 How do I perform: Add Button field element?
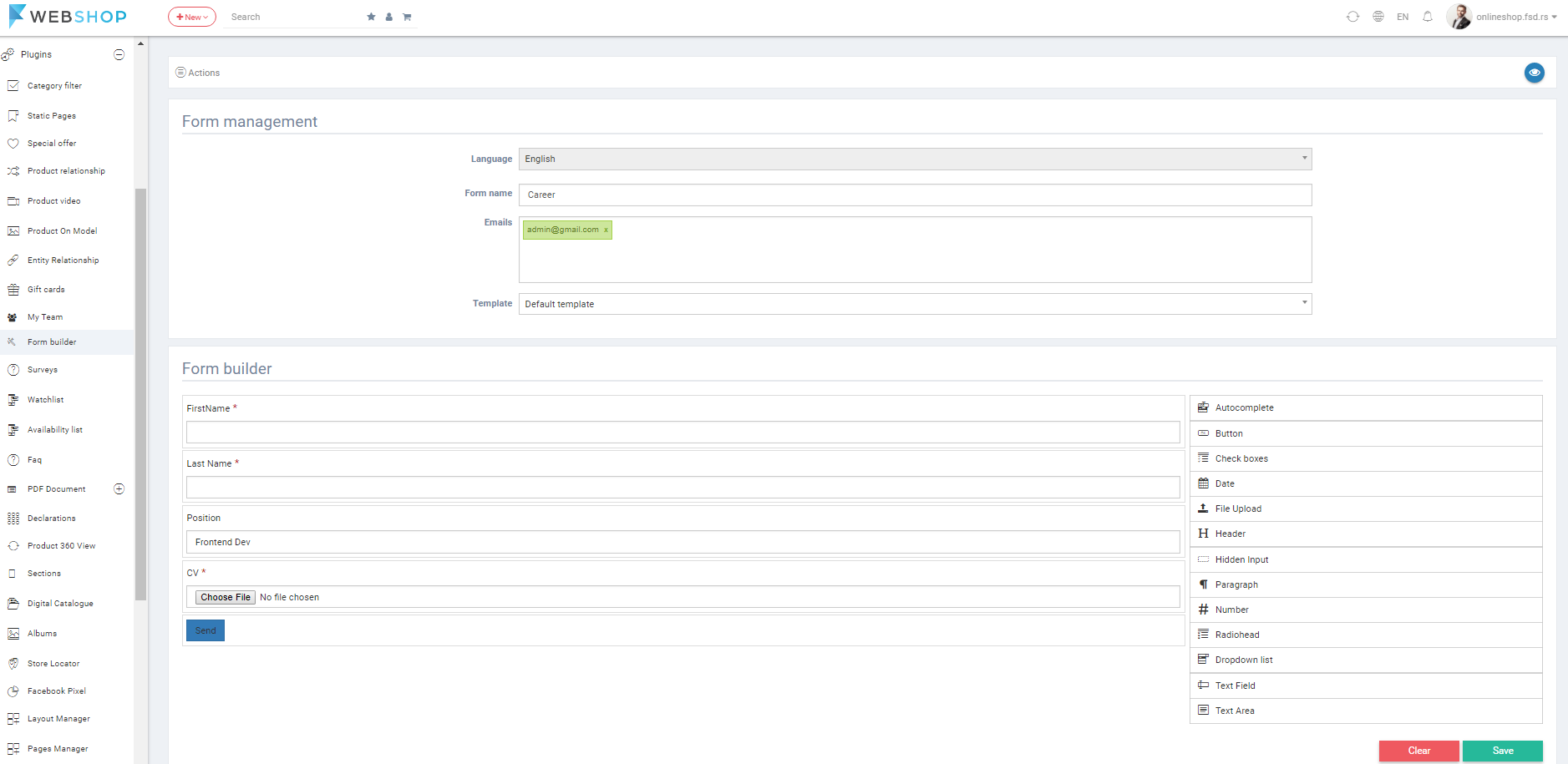1366,433
